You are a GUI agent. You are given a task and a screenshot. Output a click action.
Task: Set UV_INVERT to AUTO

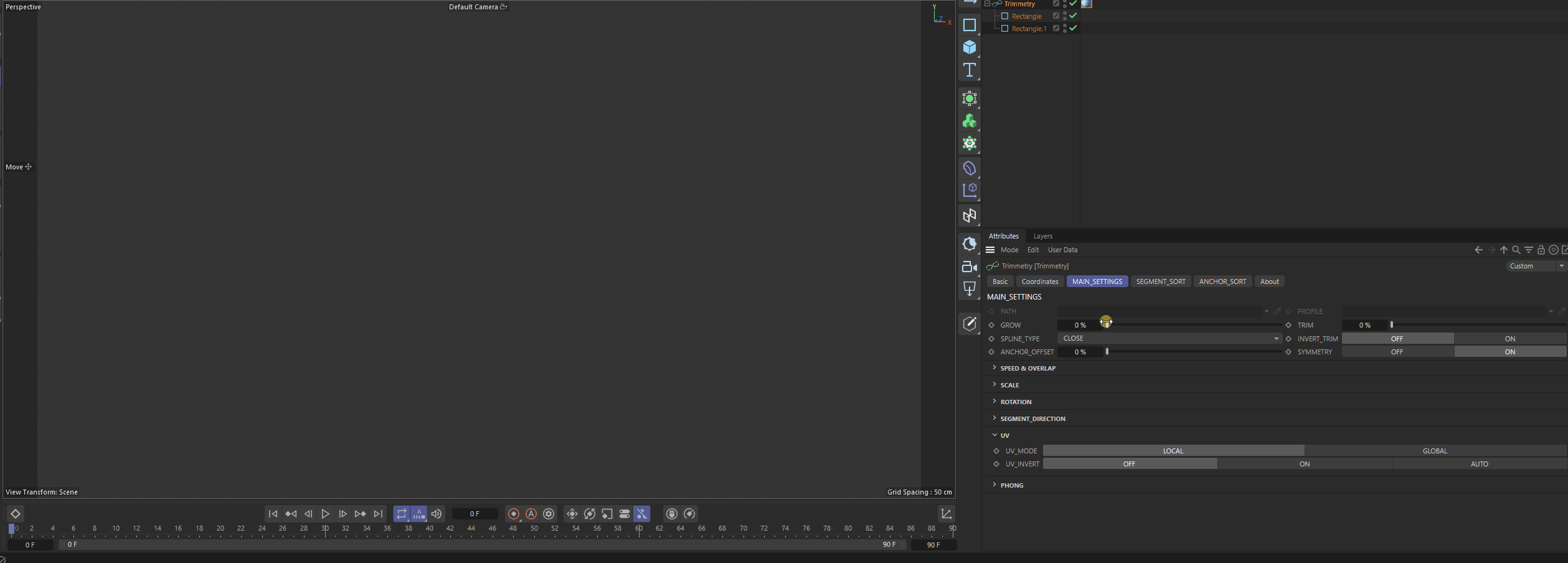click(1480, 463)
